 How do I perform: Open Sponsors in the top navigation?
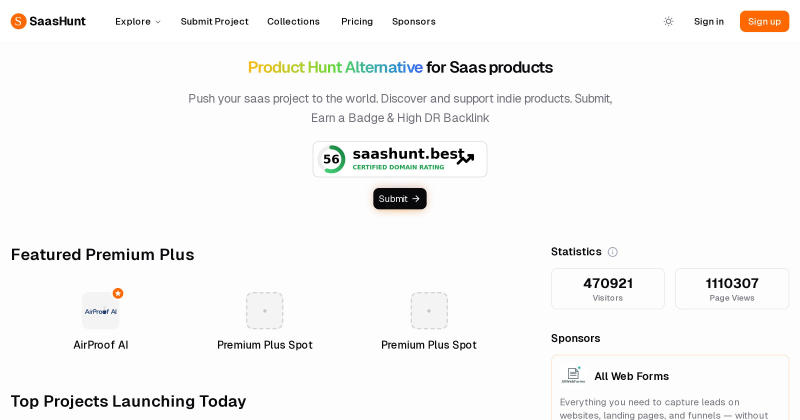414,21
